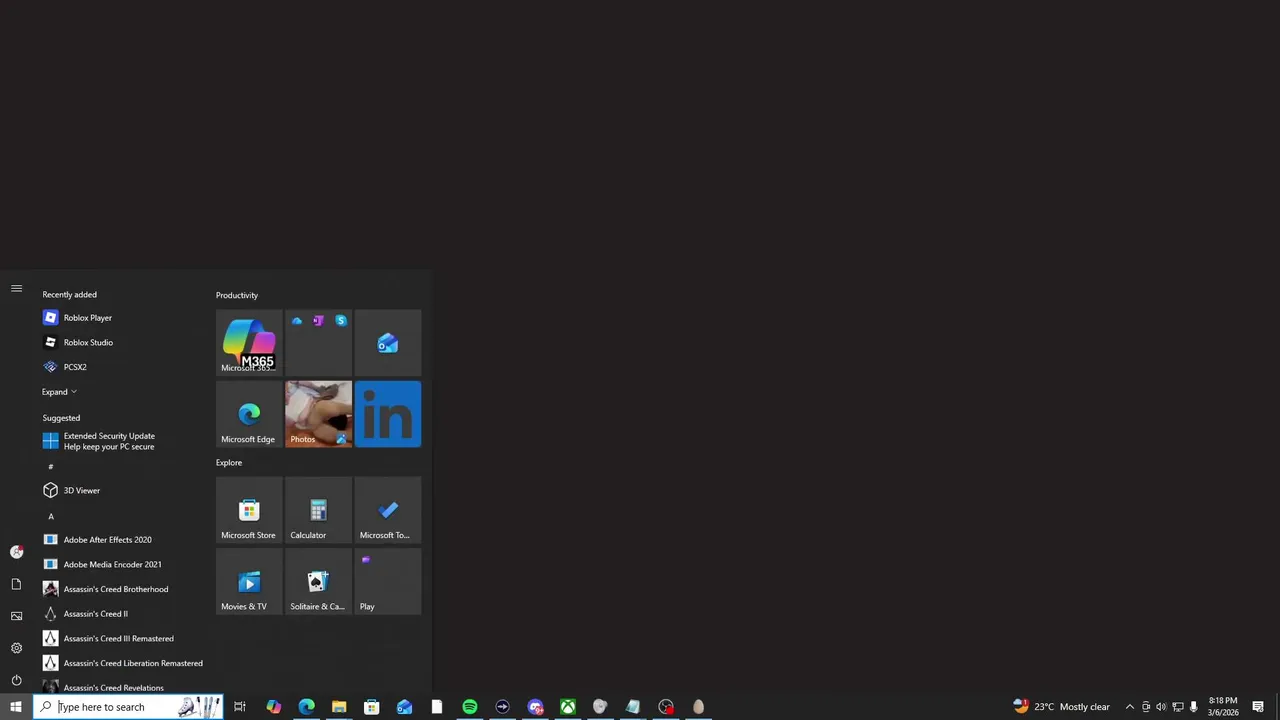This screenshot has height=720, width=1280.
Task: Click the '#' letter header in app list
Action: point(51,466)
